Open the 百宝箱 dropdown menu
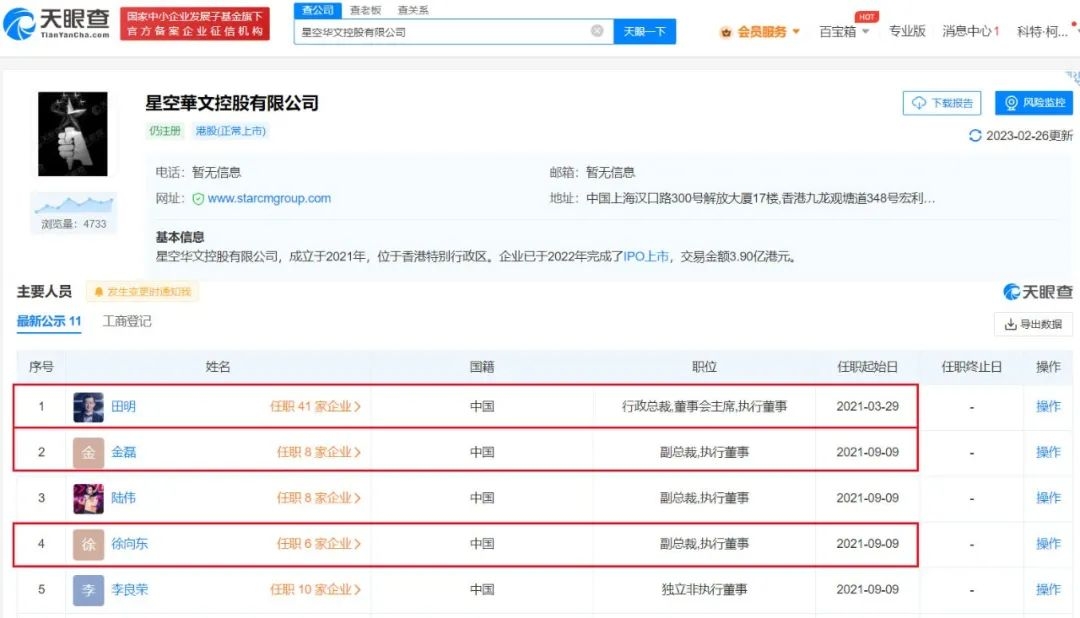Image resolution: width=1080 pixels, height=618 pixels. tap(844, 32)
